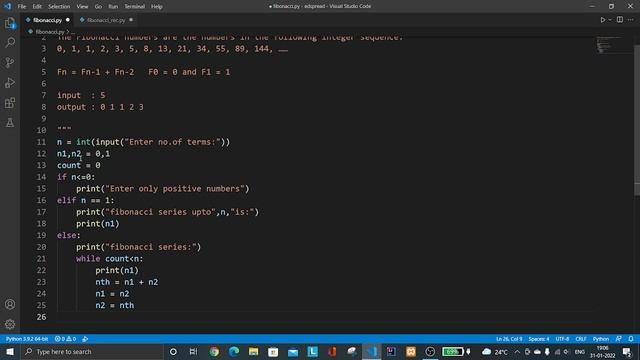Change language mode via Python
Image resolution: width=640 pixels, height=360 pixels.
pos(600,339)
